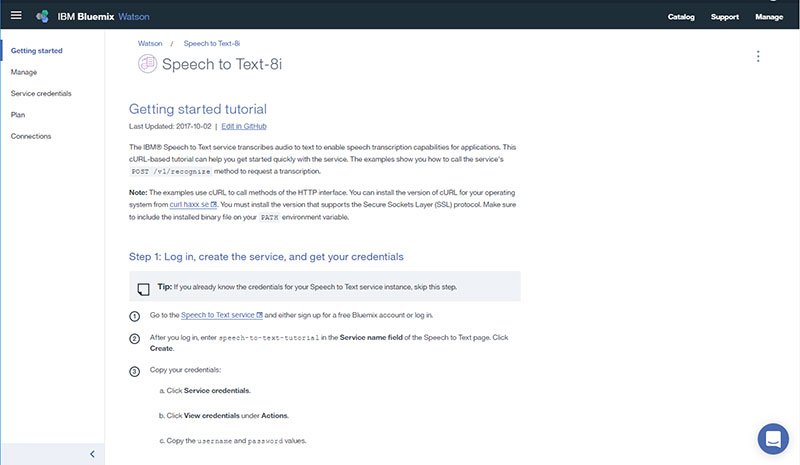800x465 pixels.
Task: Click the Speech to Text-8i breadcrumb
Action: [212, 43]
